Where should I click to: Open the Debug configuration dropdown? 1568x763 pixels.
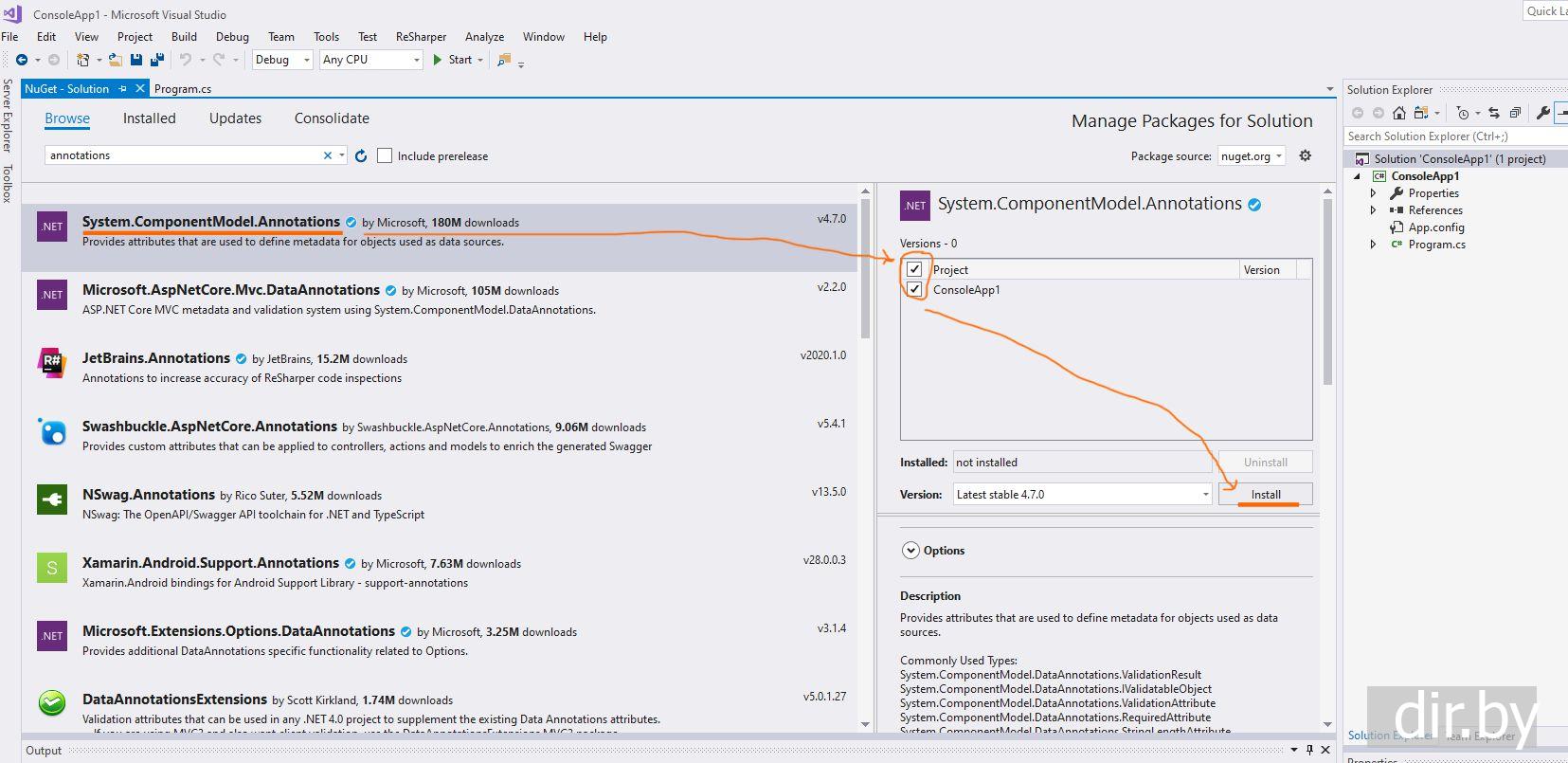pyautogui.click(x=282, y=60)
